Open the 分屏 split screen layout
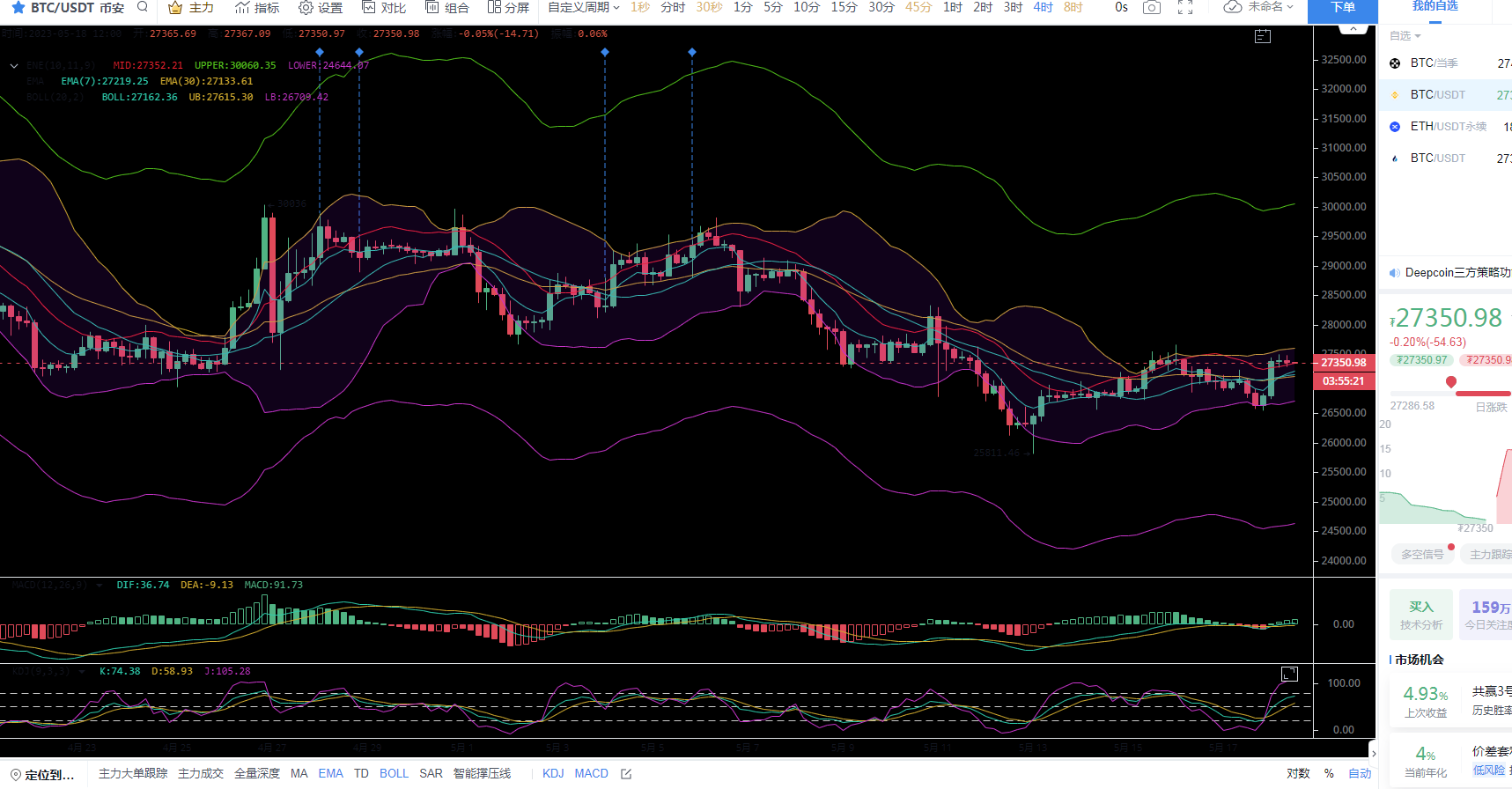 (508, 8)
